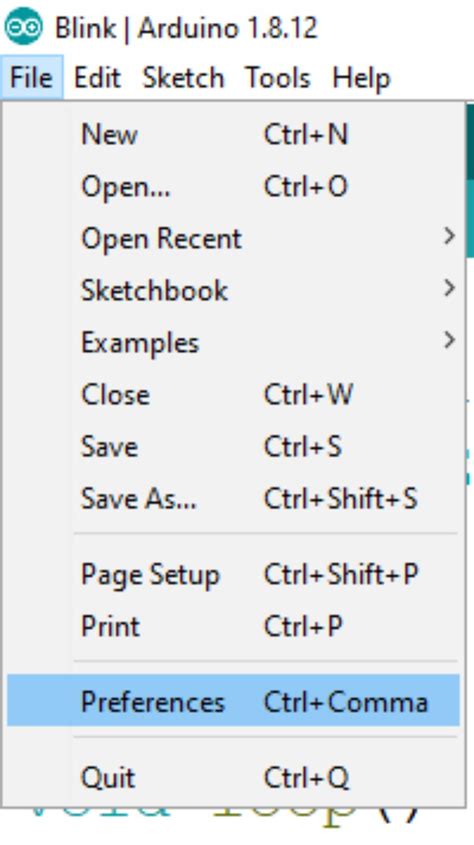This screenshot has width=474, height=845.
Task: Select New from the File menu
Action: (233, 134)
